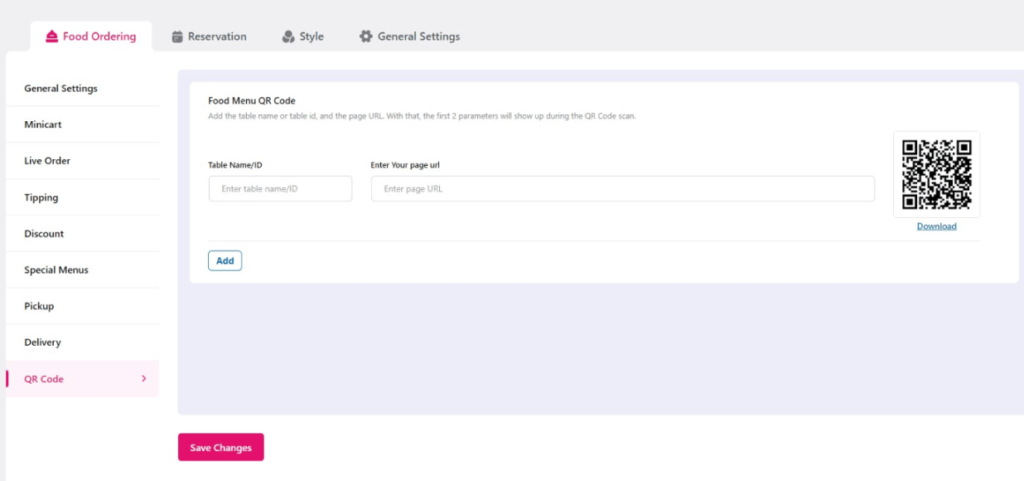Click the 'Food Menu QR Code' heading
The height and width of the screenshot is (481, 1024).
(x=251, y=101)
